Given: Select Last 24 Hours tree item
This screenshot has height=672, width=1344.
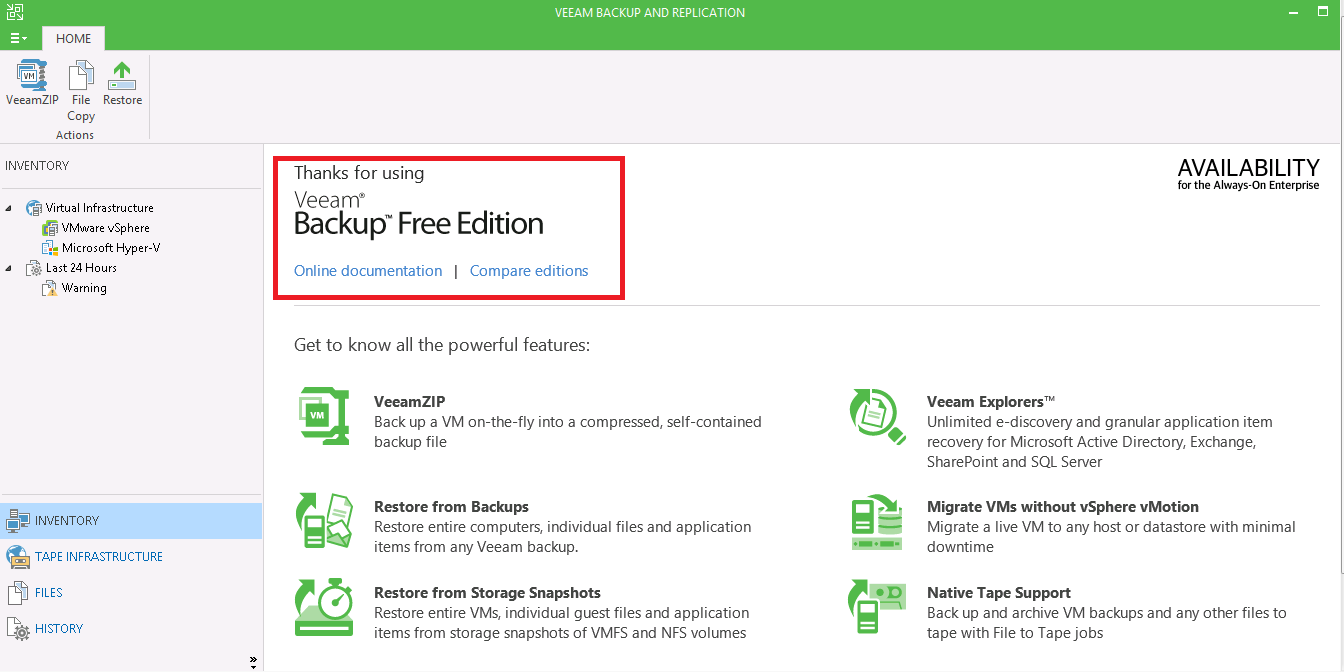Looking at the screenshot, I should click(x=81, y=268).
